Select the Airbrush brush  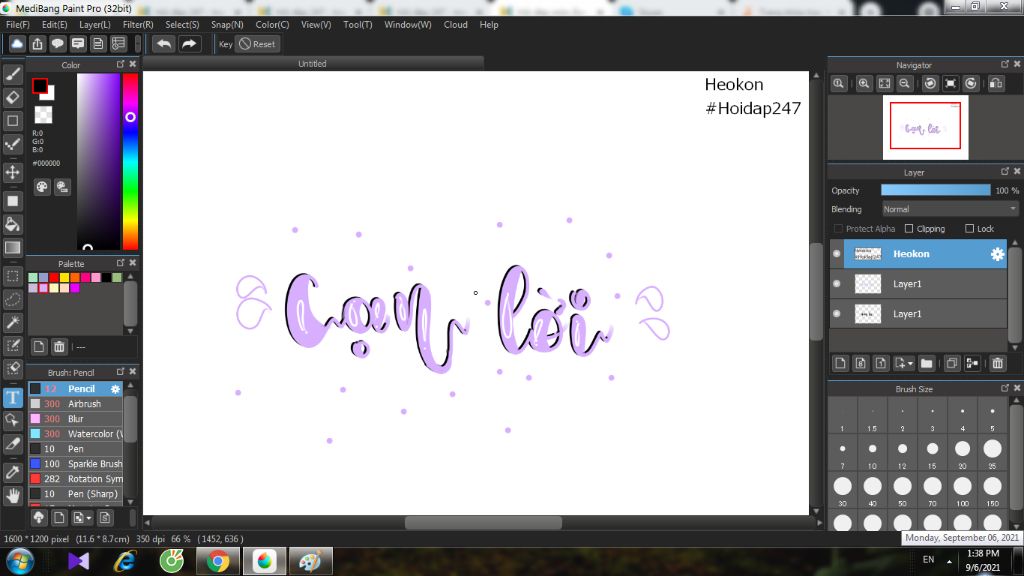click(x=76, y=404)
